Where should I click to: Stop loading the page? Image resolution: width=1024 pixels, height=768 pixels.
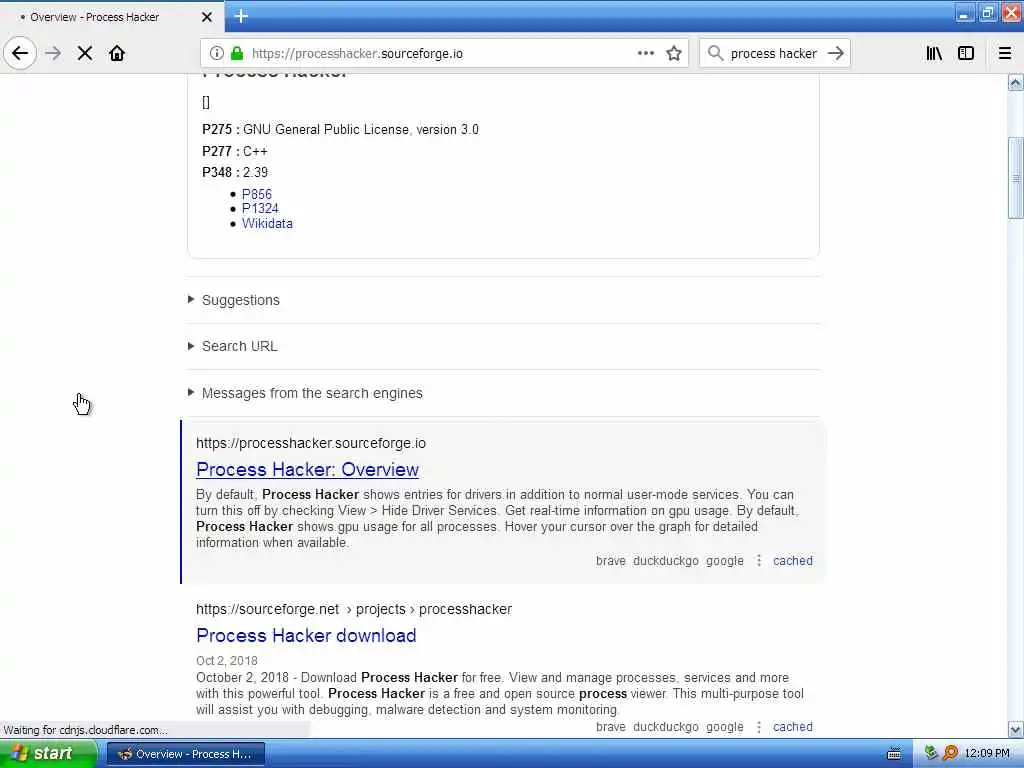(85, 53)
